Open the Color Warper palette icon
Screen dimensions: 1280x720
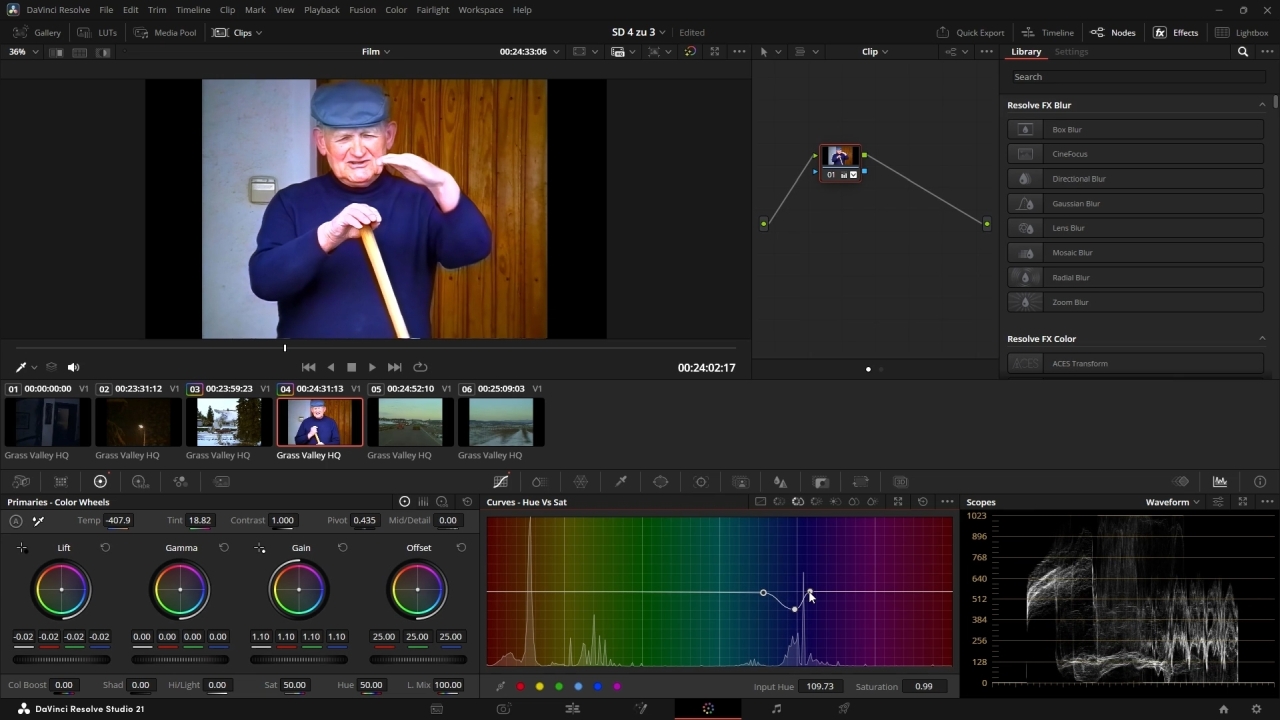pyautogui.click(x=580, y=481)
